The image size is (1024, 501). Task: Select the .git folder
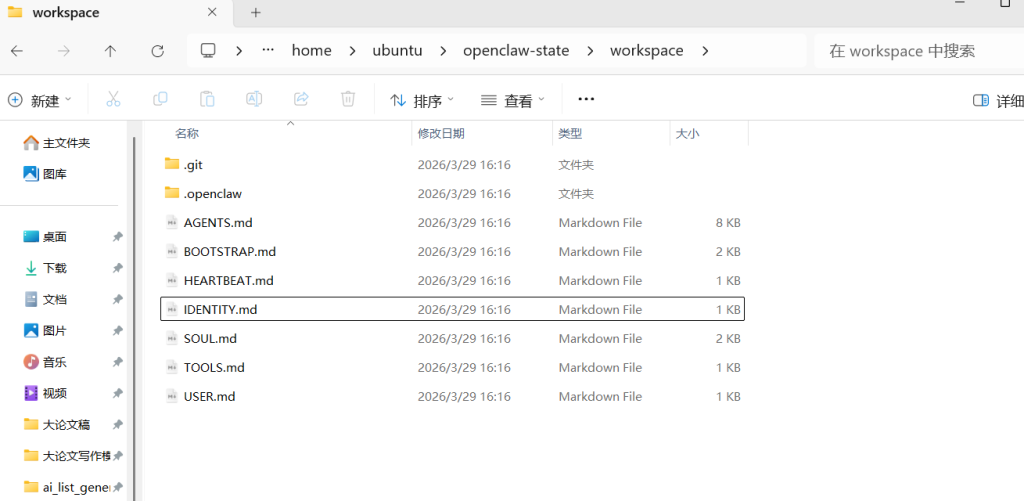pos(452,165)
